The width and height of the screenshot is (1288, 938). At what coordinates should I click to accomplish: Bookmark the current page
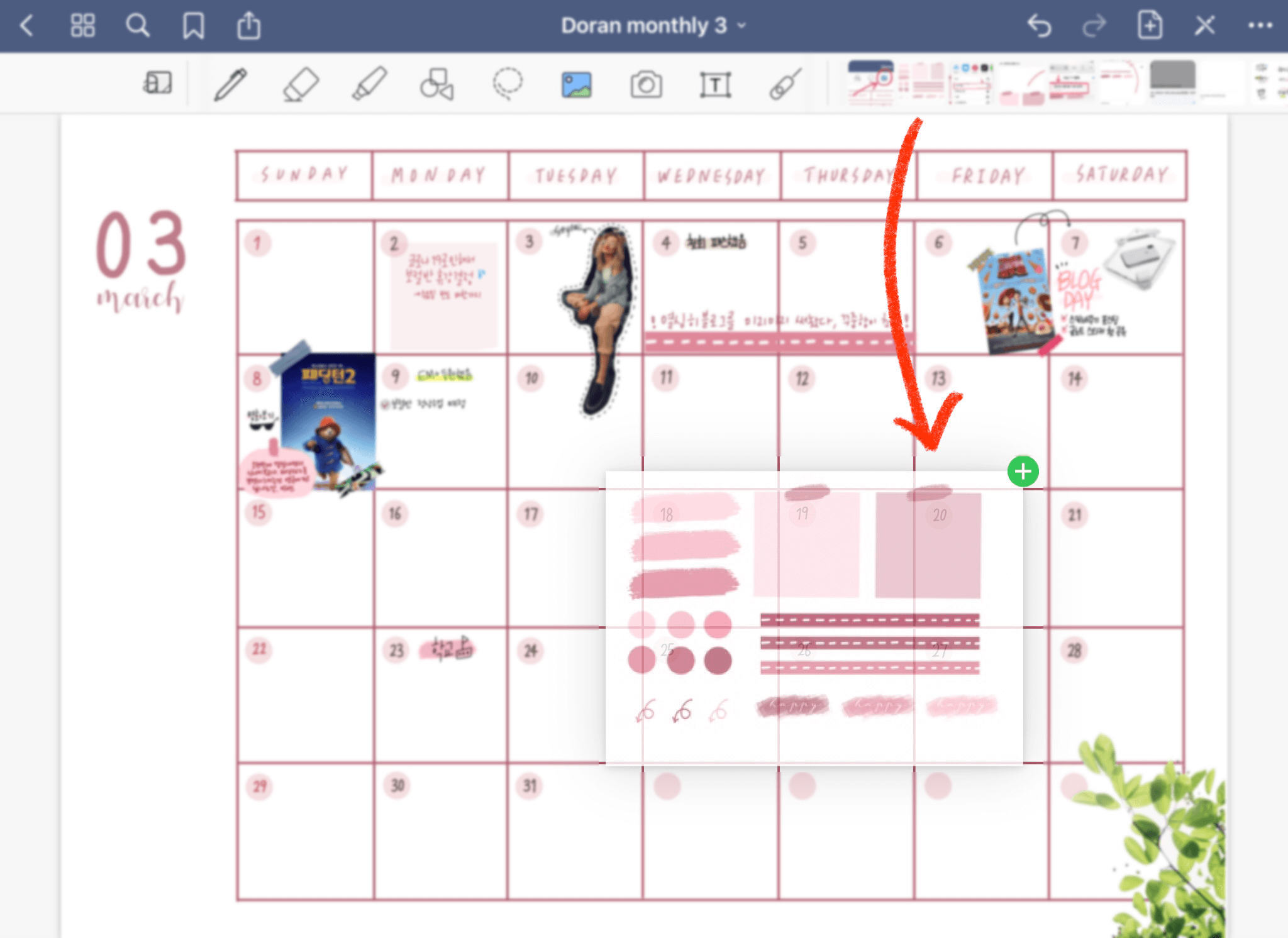[x=193, y=26]
